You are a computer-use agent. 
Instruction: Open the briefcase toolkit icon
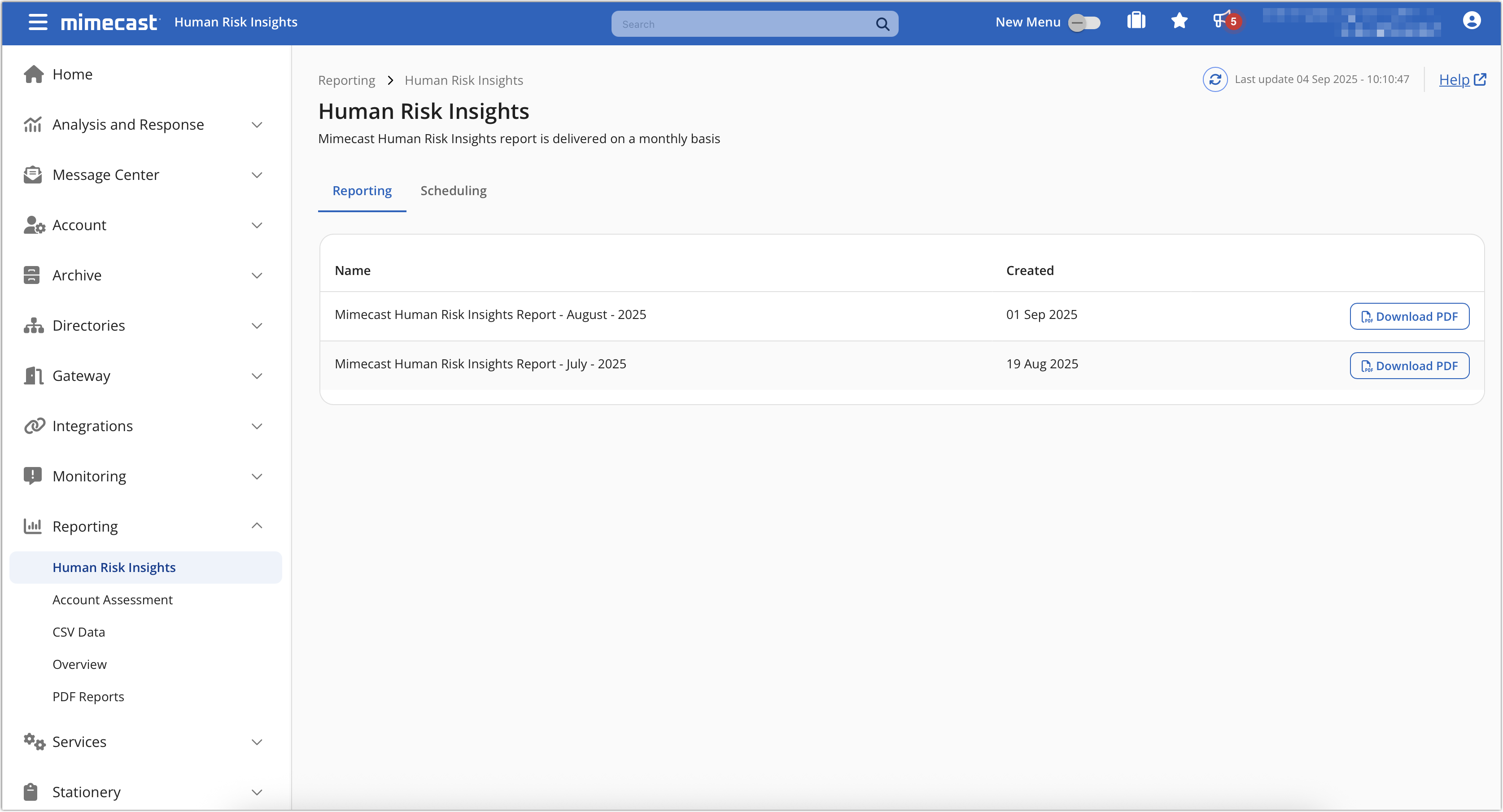click(1136, 22)
